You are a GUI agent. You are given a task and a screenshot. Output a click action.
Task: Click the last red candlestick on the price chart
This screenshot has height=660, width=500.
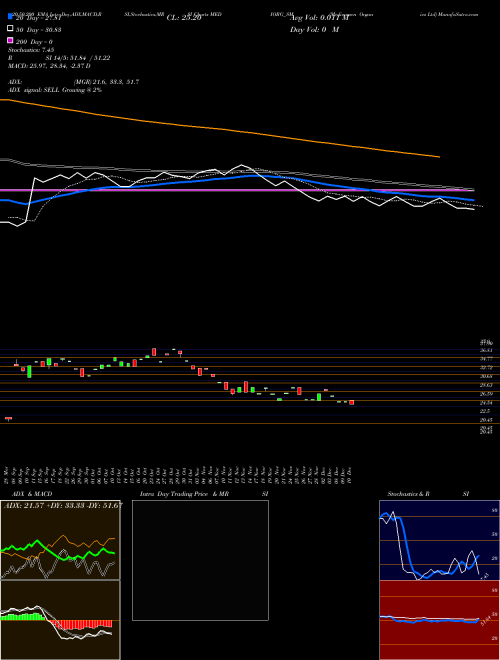tap(351, 402)
